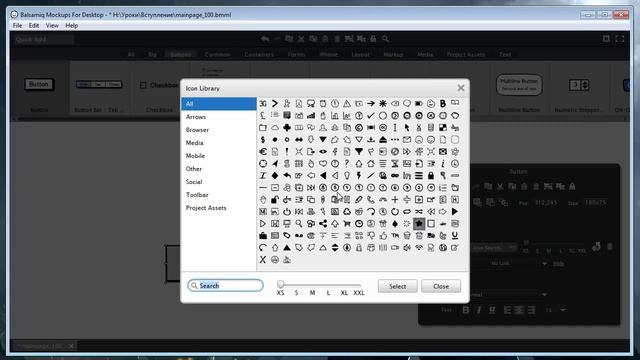Select the dollar sign icon
The width and height of the screenshot is (640, 360).
(263, 140)
